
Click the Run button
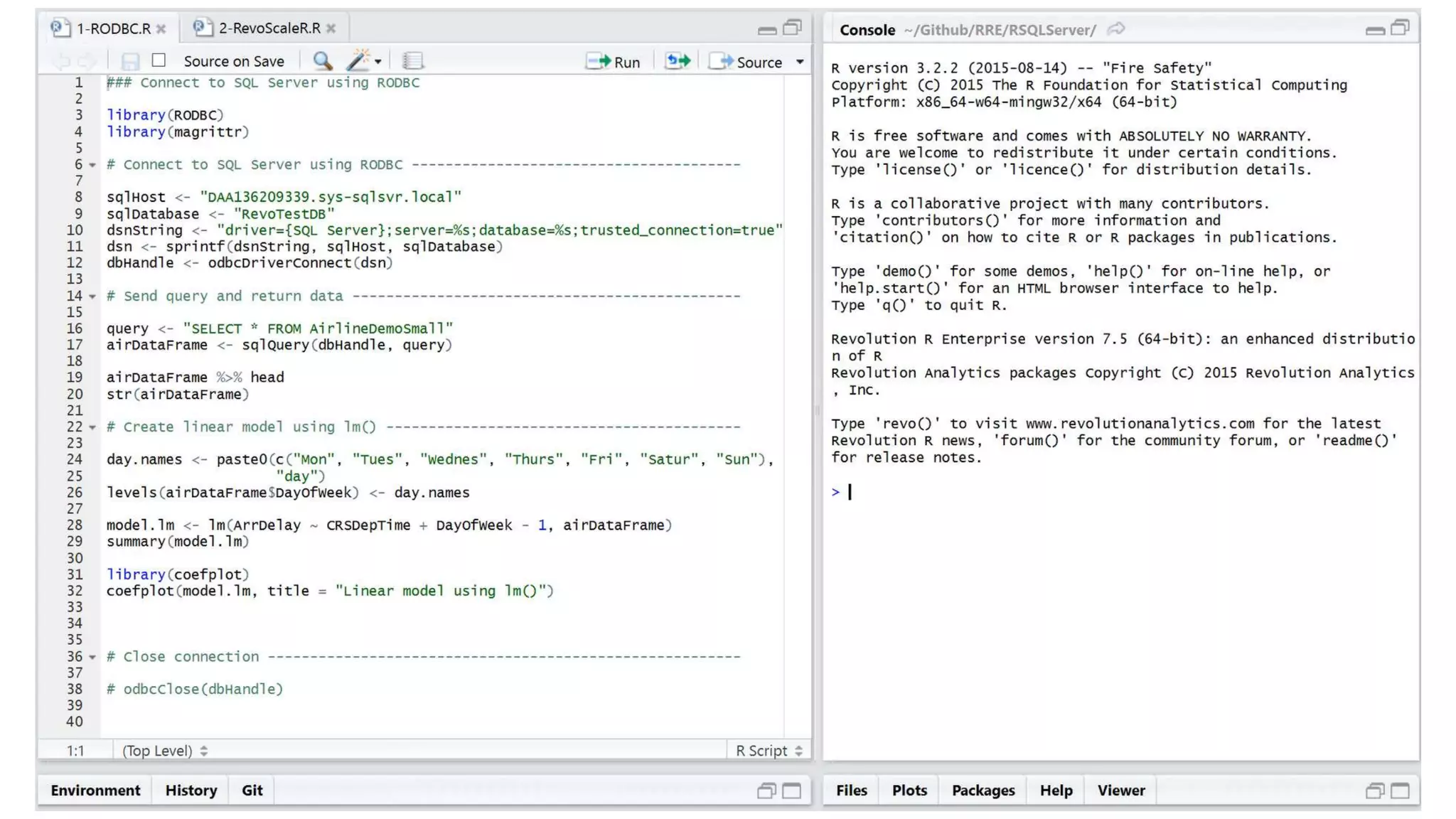tap(614, 62)
